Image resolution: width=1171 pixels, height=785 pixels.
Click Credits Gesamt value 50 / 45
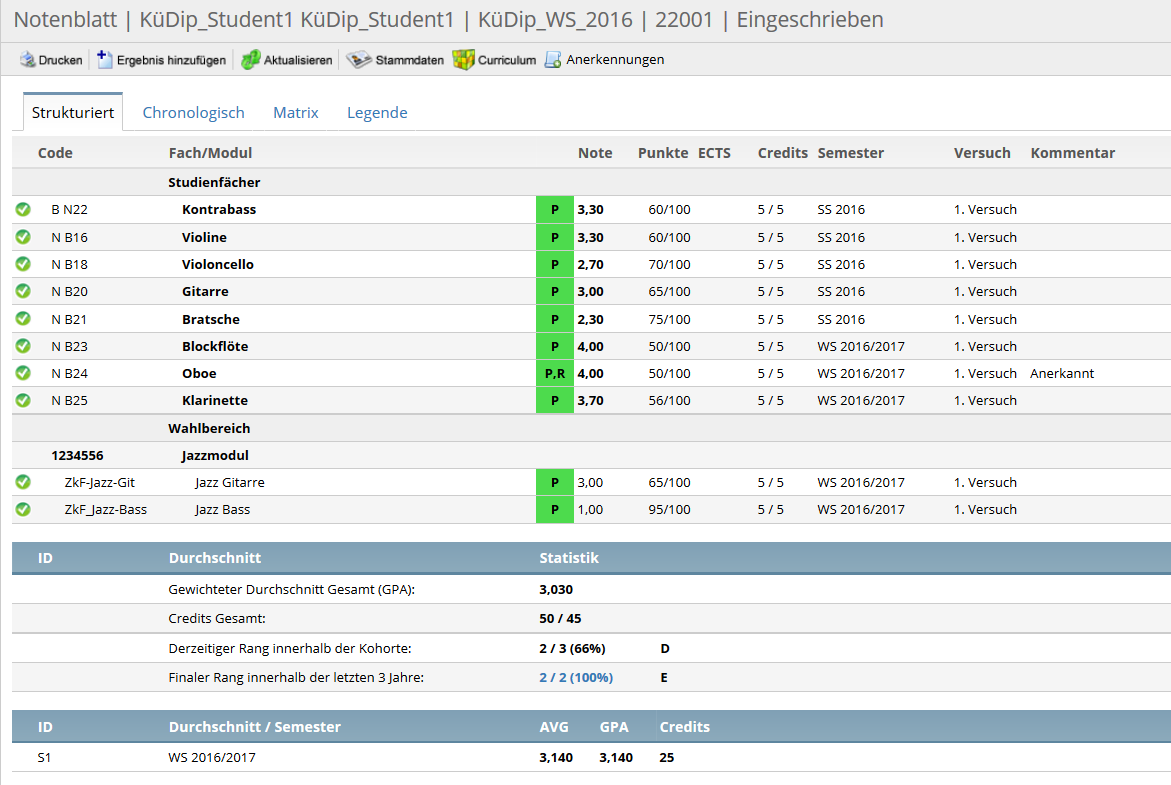point(560,618)
